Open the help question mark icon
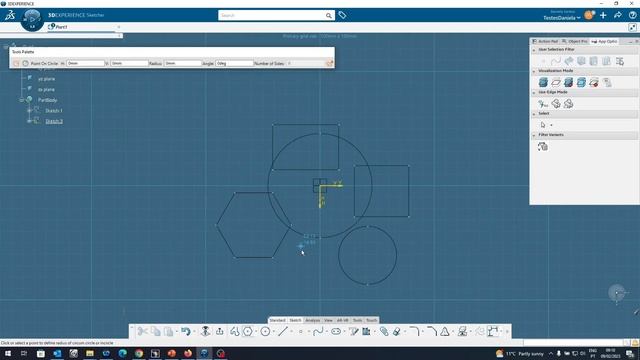Viewport: 640px width, 360px height. tap(632, 15)
